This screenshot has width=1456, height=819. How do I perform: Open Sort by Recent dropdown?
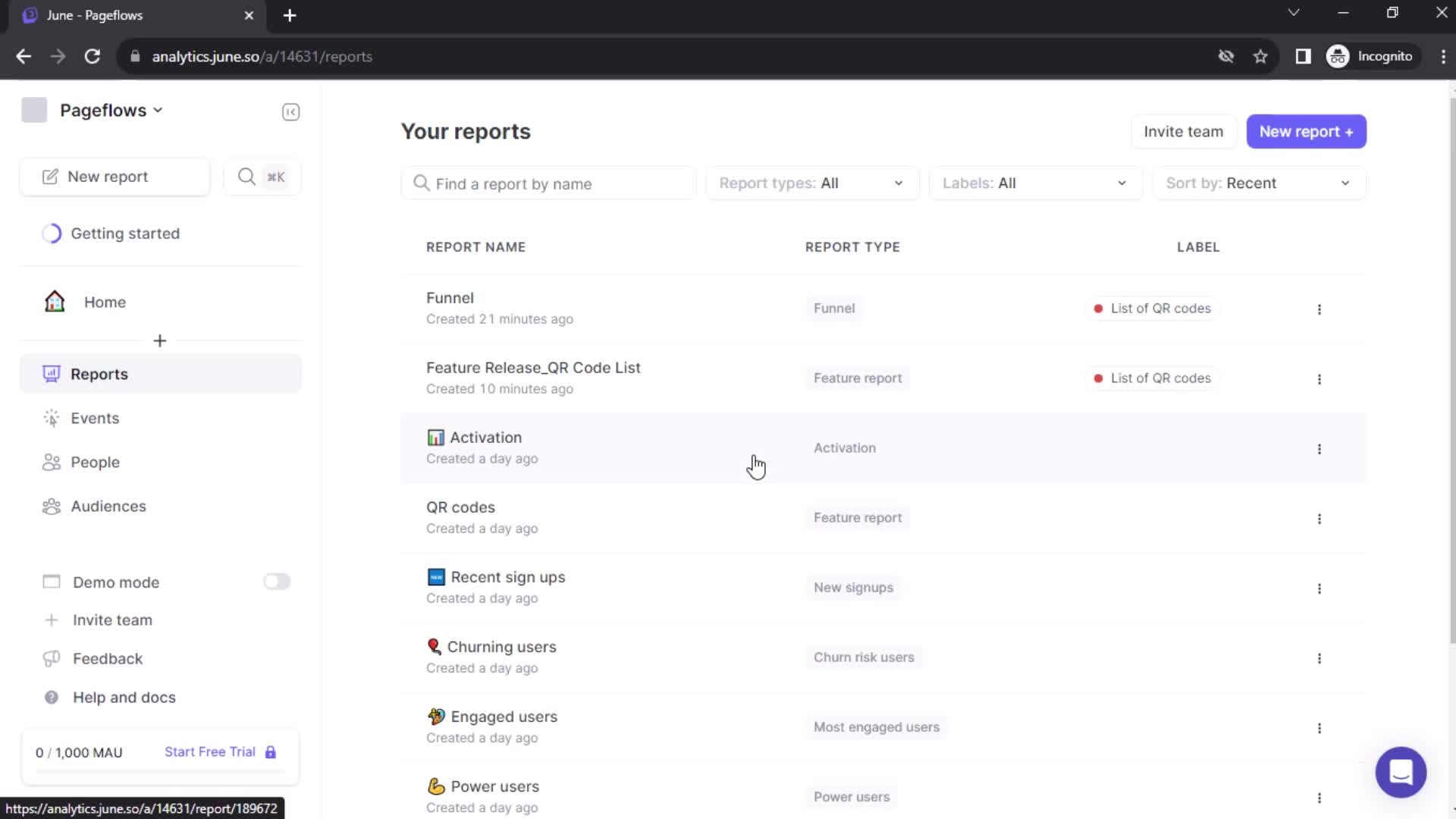tap(1259, 184)
